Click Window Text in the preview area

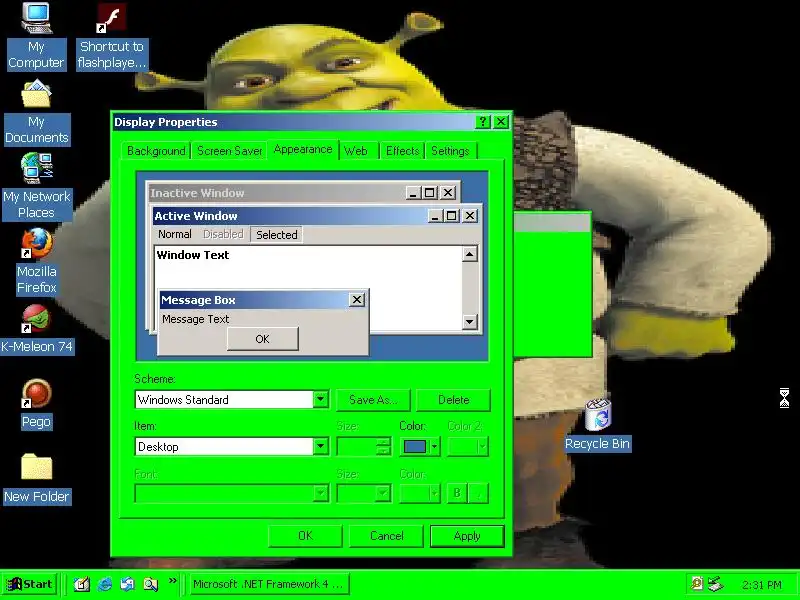(x=193, y=255)
